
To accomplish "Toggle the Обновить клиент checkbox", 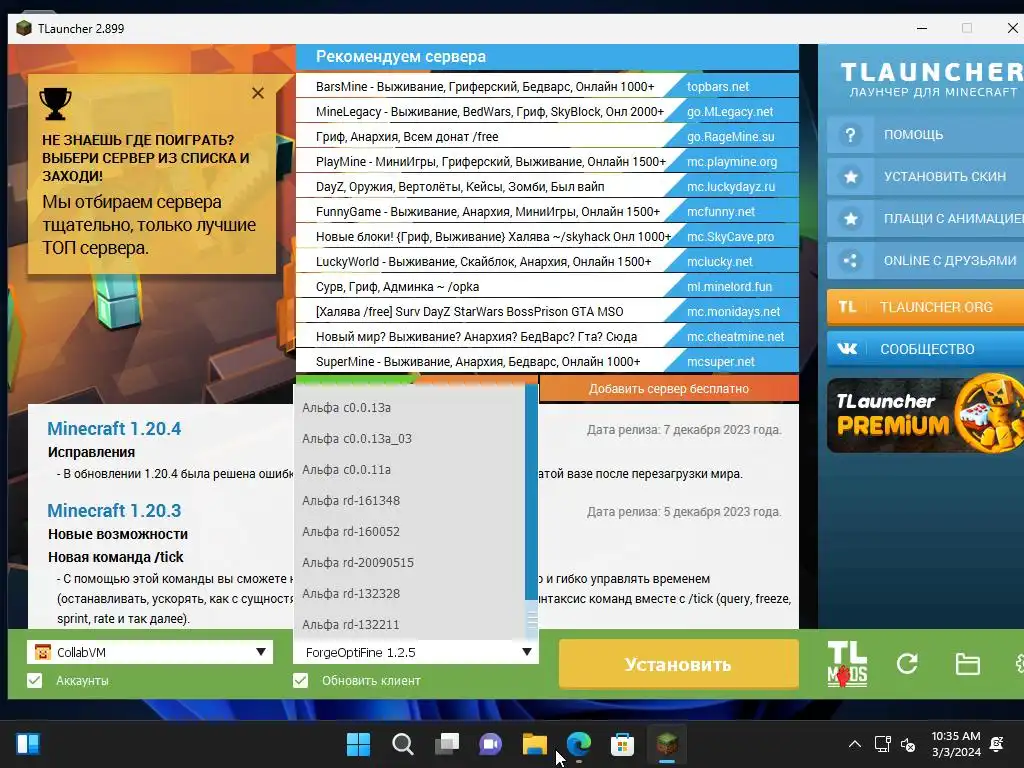I will (x=300, y=680).
